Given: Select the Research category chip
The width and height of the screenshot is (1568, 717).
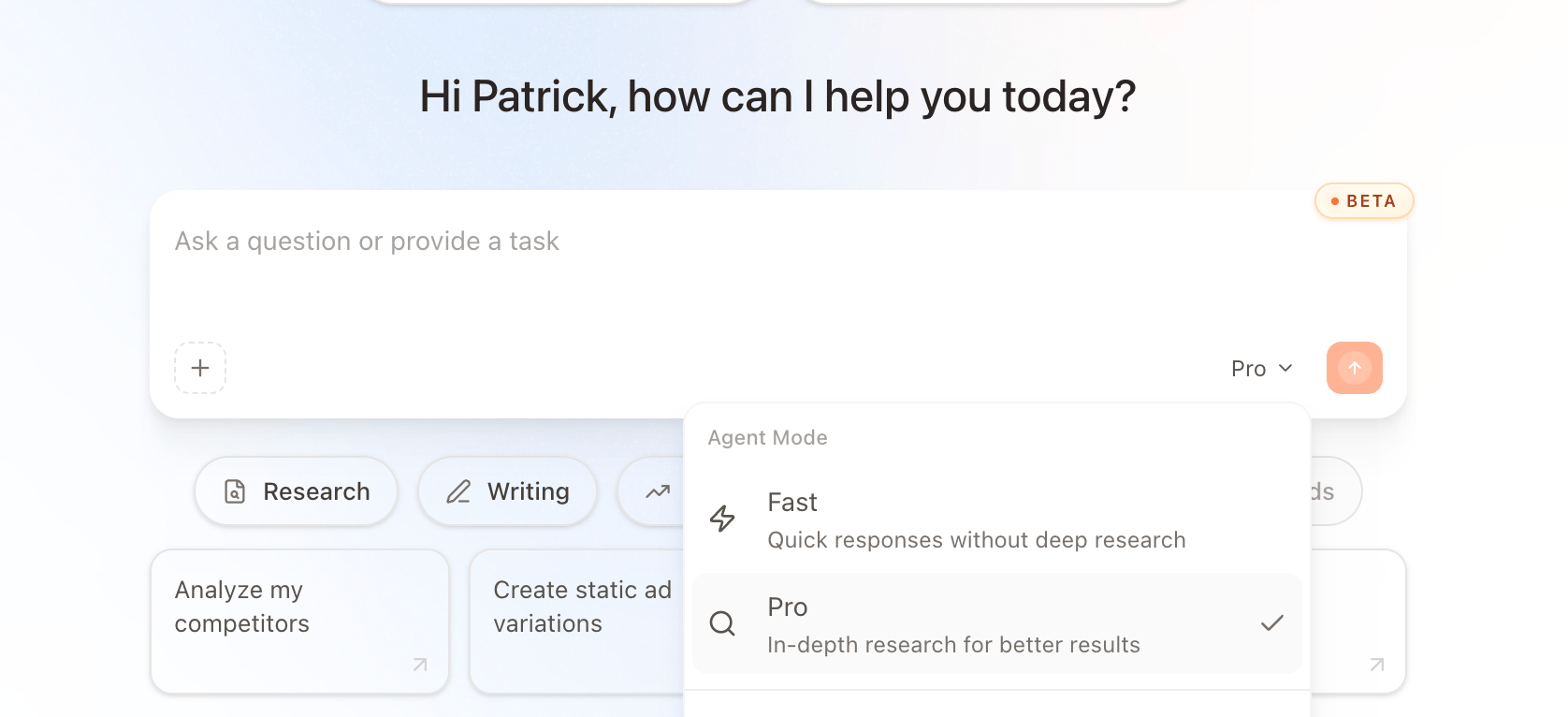Looking at the screenshot, I should (297, 491).
